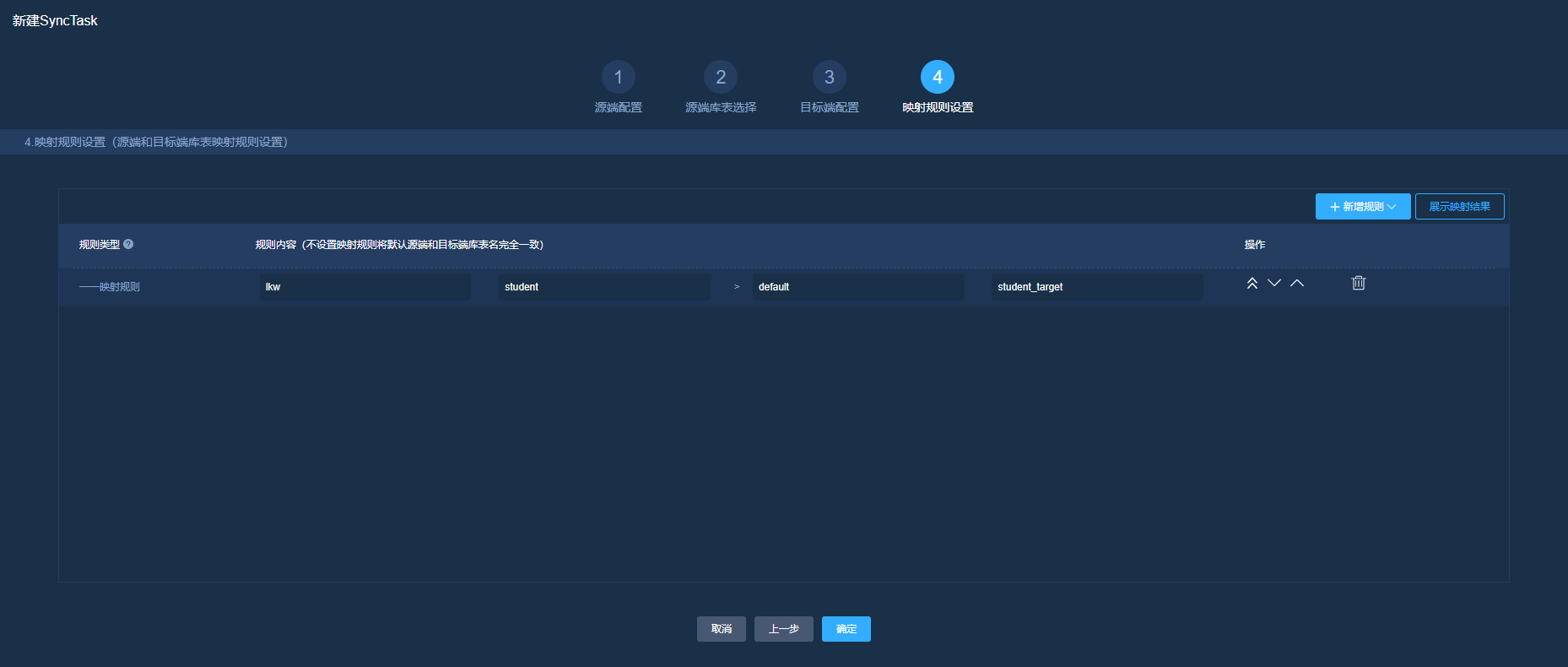1568x667 pixels.
Task: Click 展示映射结果 button
Action: [x=1459, y=207]
